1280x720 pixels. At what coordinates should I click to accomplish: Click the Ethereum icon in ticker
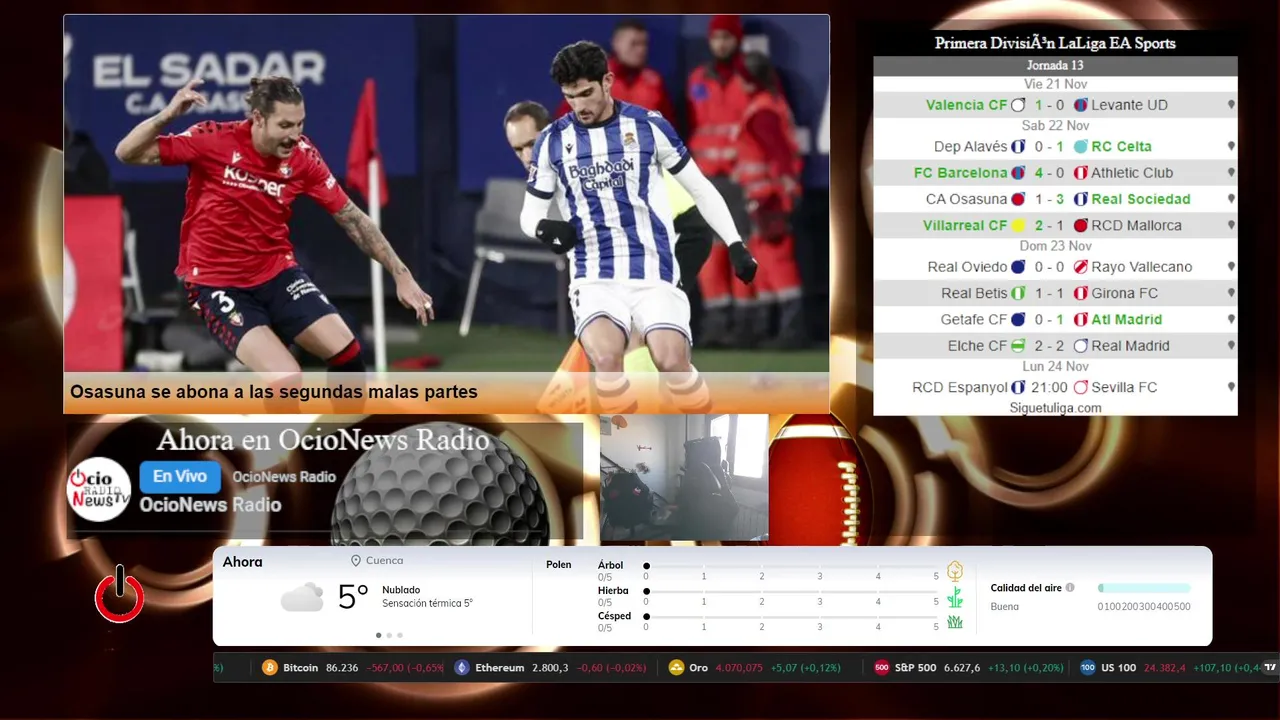[x=461, y=668]
